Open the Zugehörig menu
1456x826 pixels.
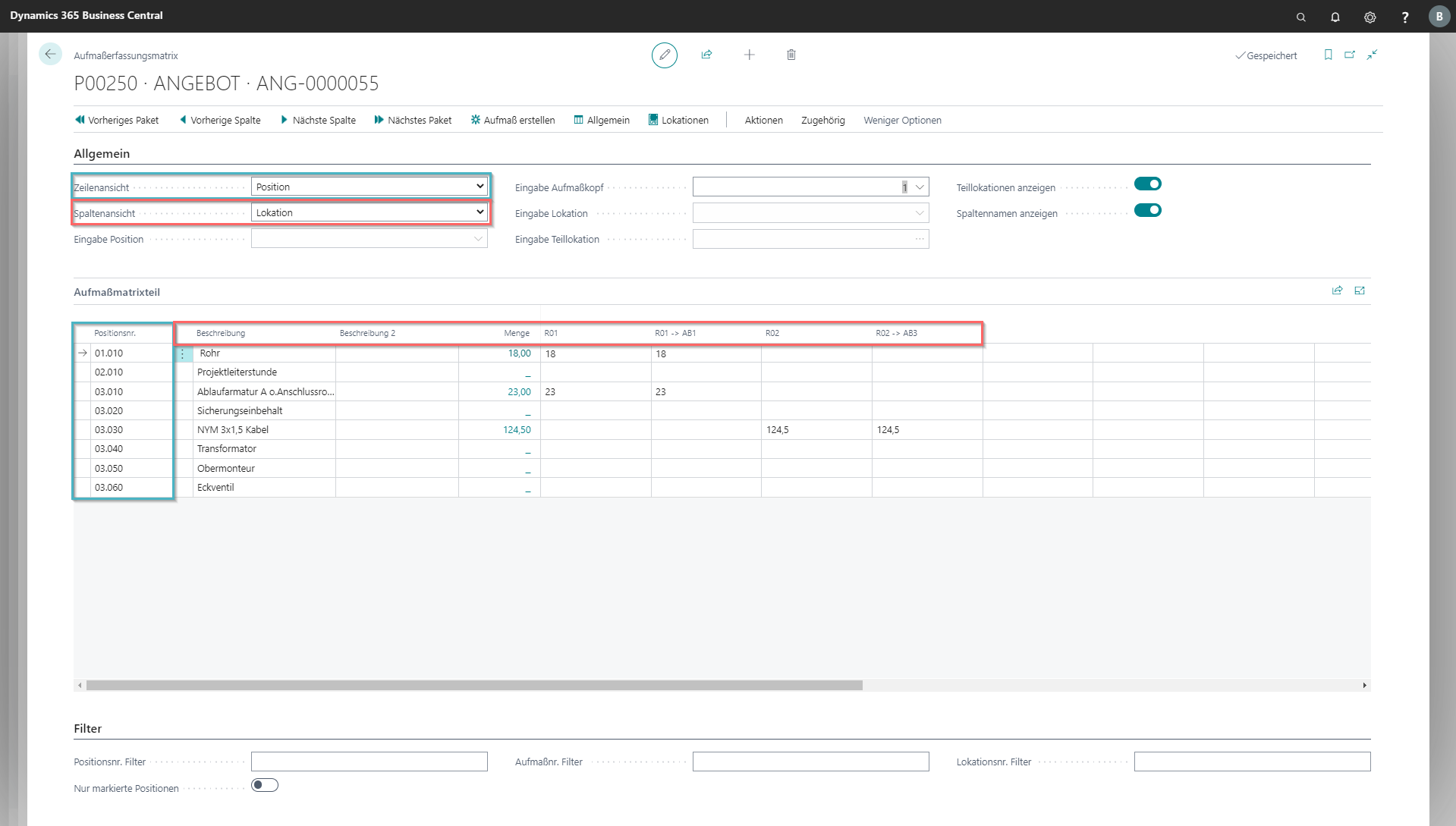(822, 120)
